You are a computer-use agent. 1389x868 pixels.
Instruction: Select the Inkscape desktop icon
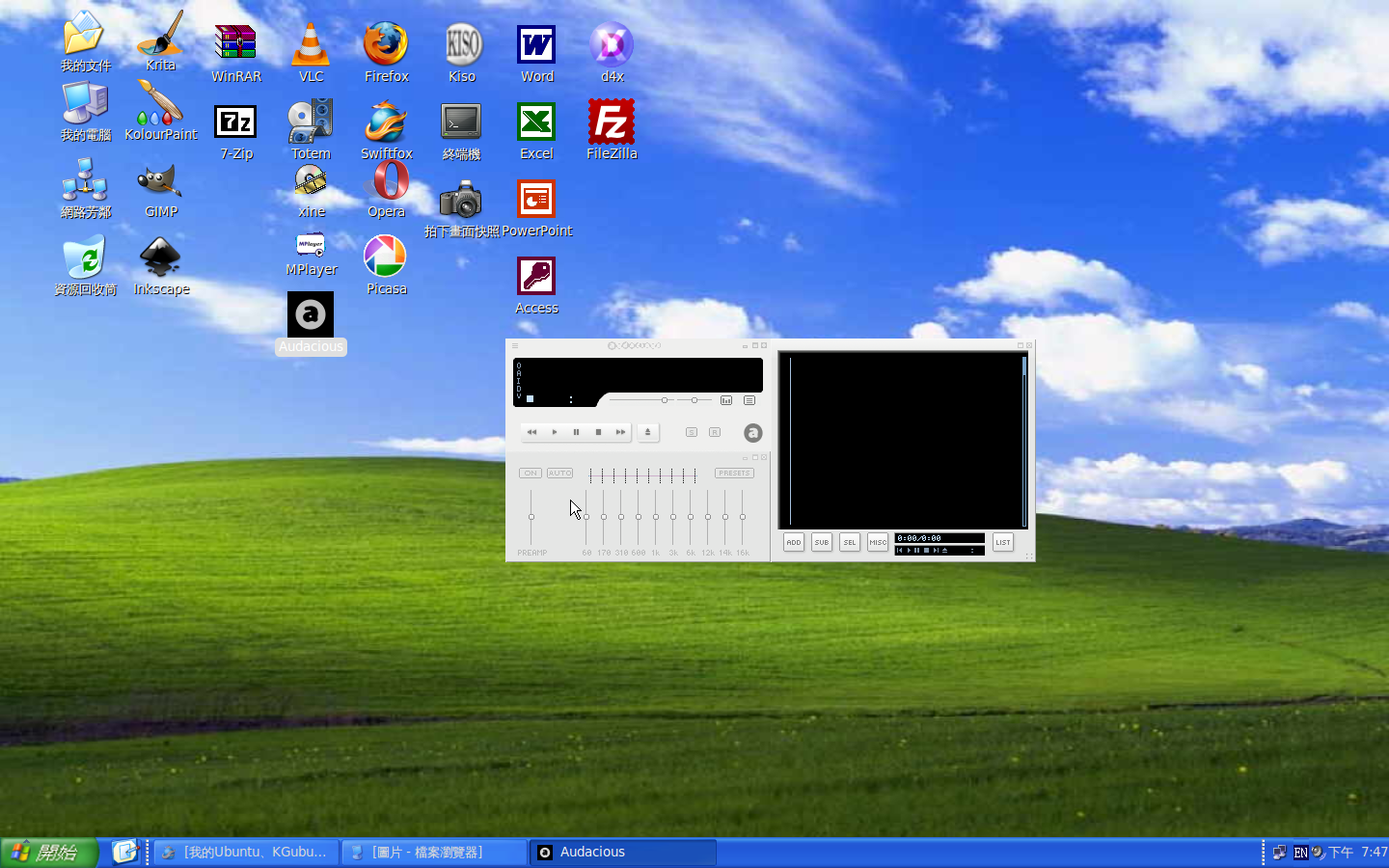[x=160, y=266]
